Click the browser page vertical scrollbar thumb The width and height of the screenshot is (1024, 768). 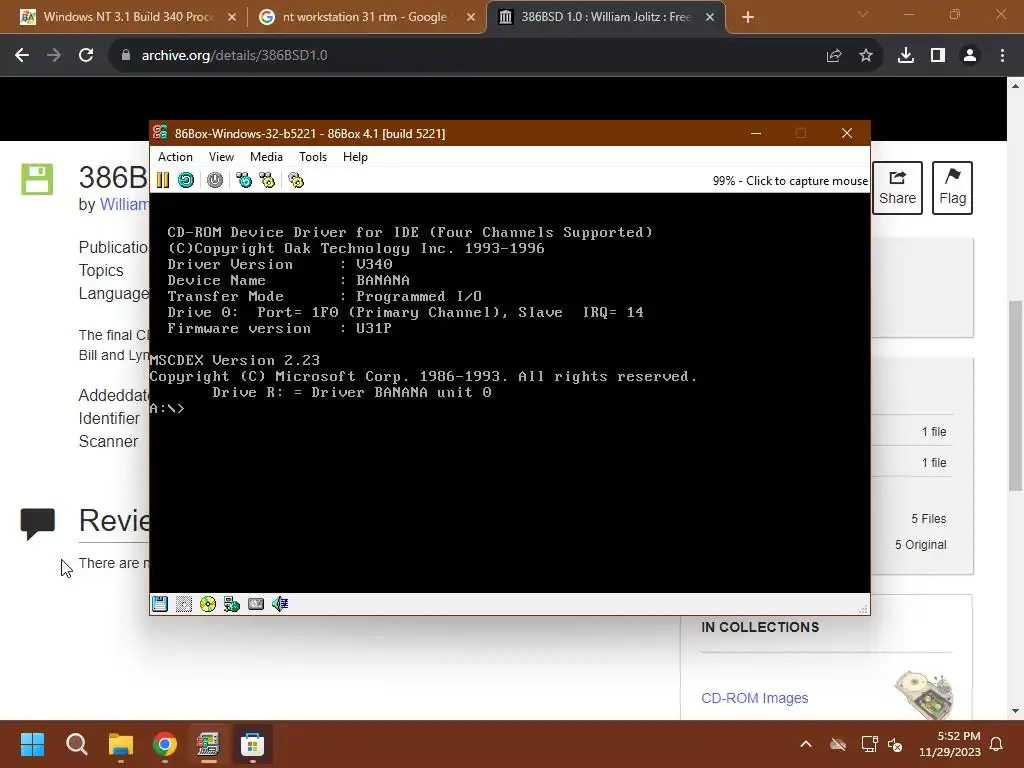coord(1015,394)
